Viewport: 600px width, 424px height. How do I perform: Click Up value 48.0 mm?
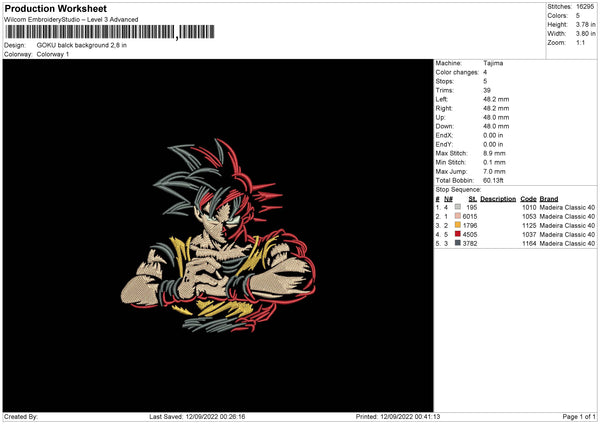coord(496,117)
